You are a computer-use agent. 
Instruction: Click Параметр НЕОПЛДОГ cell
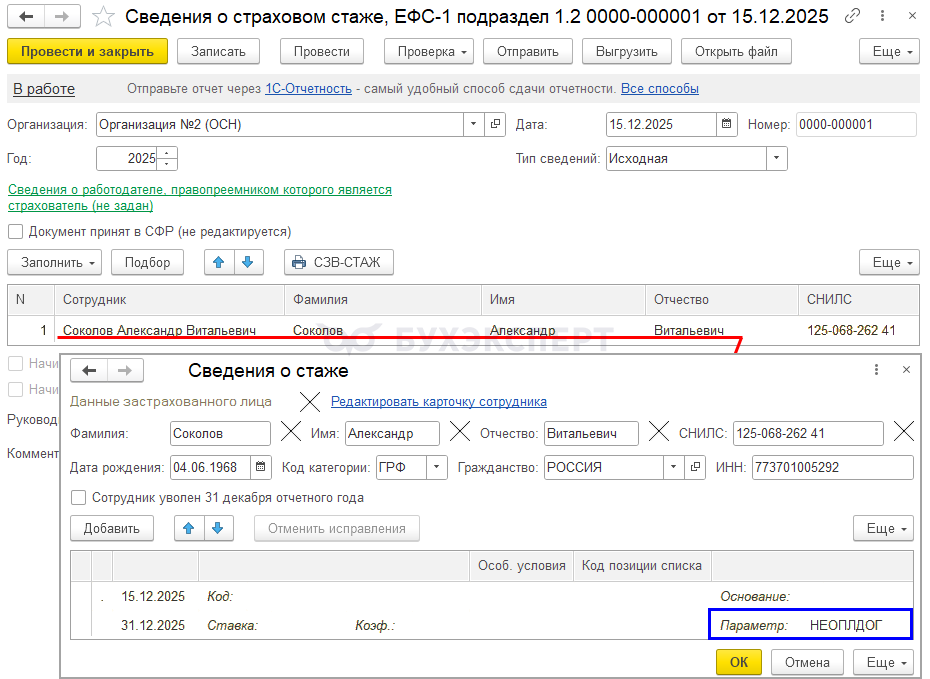[x=810, y=624]
